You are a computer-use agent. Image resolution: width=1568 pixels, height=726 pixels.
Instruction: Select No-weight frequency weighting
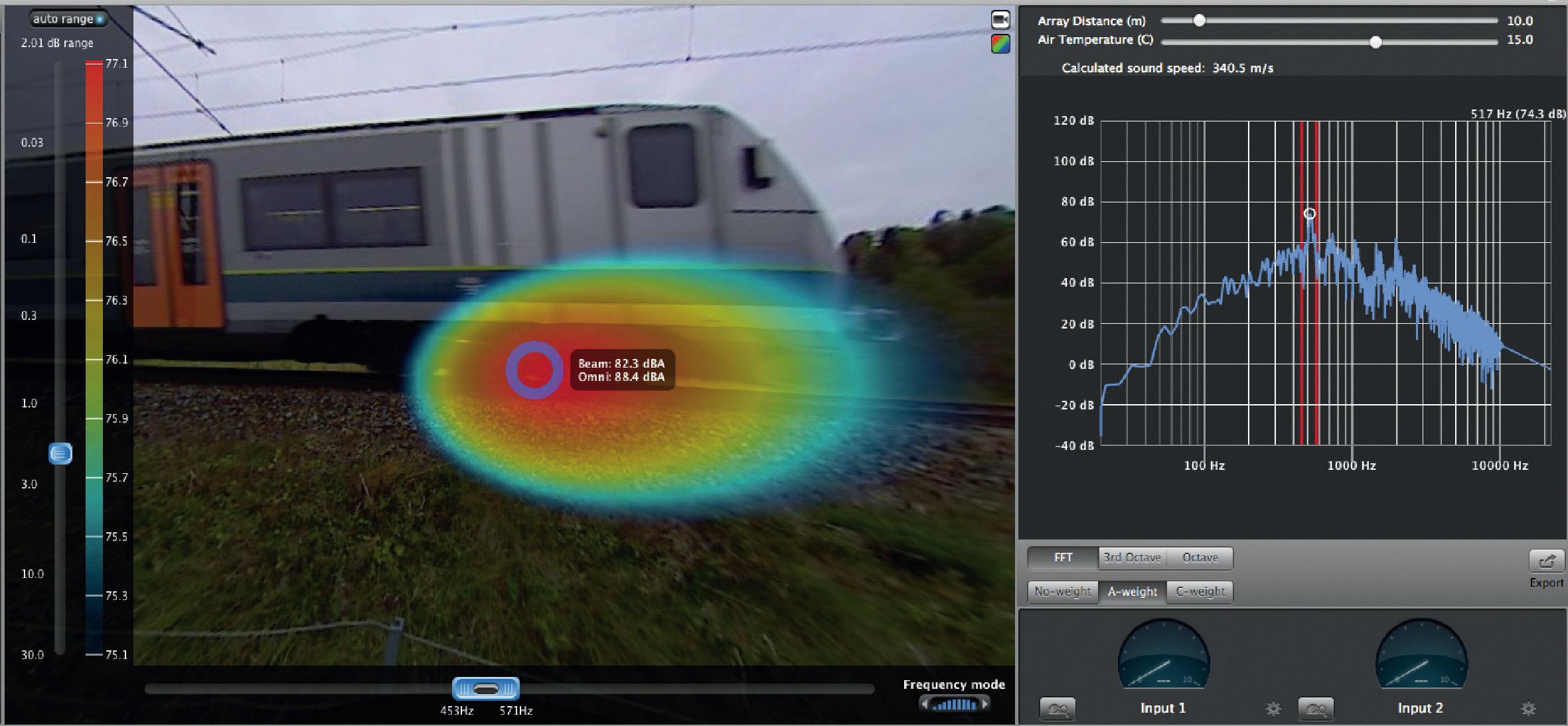pyautogui.click(x=1062, y=591)
